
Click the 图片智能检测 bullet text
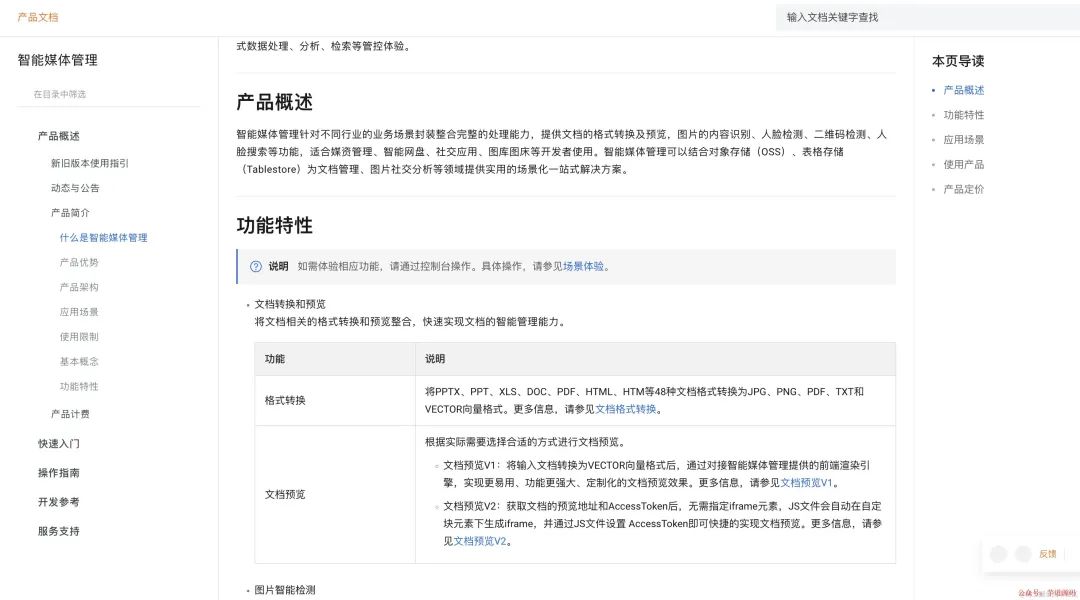[x=285, y=590]
